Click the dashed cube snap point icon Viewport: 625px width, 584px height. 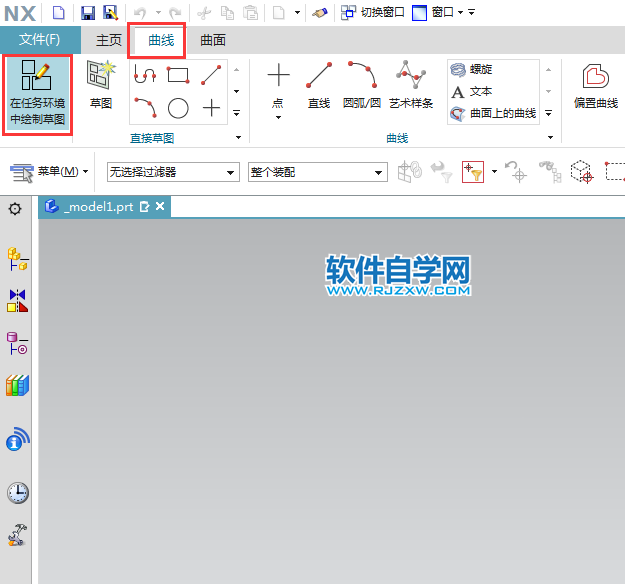coord(582,172)
